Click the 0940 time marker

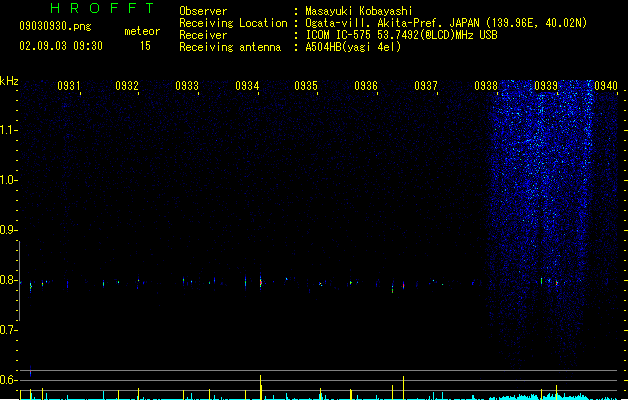coord(606,86)
